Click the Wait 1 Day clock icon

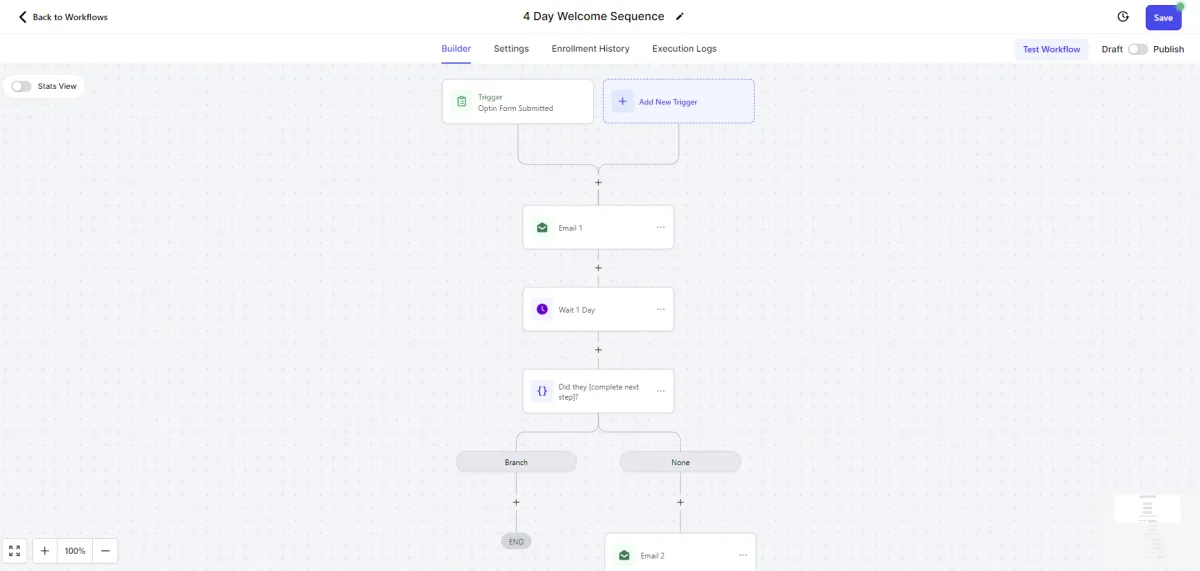click(x=542, y=310)
